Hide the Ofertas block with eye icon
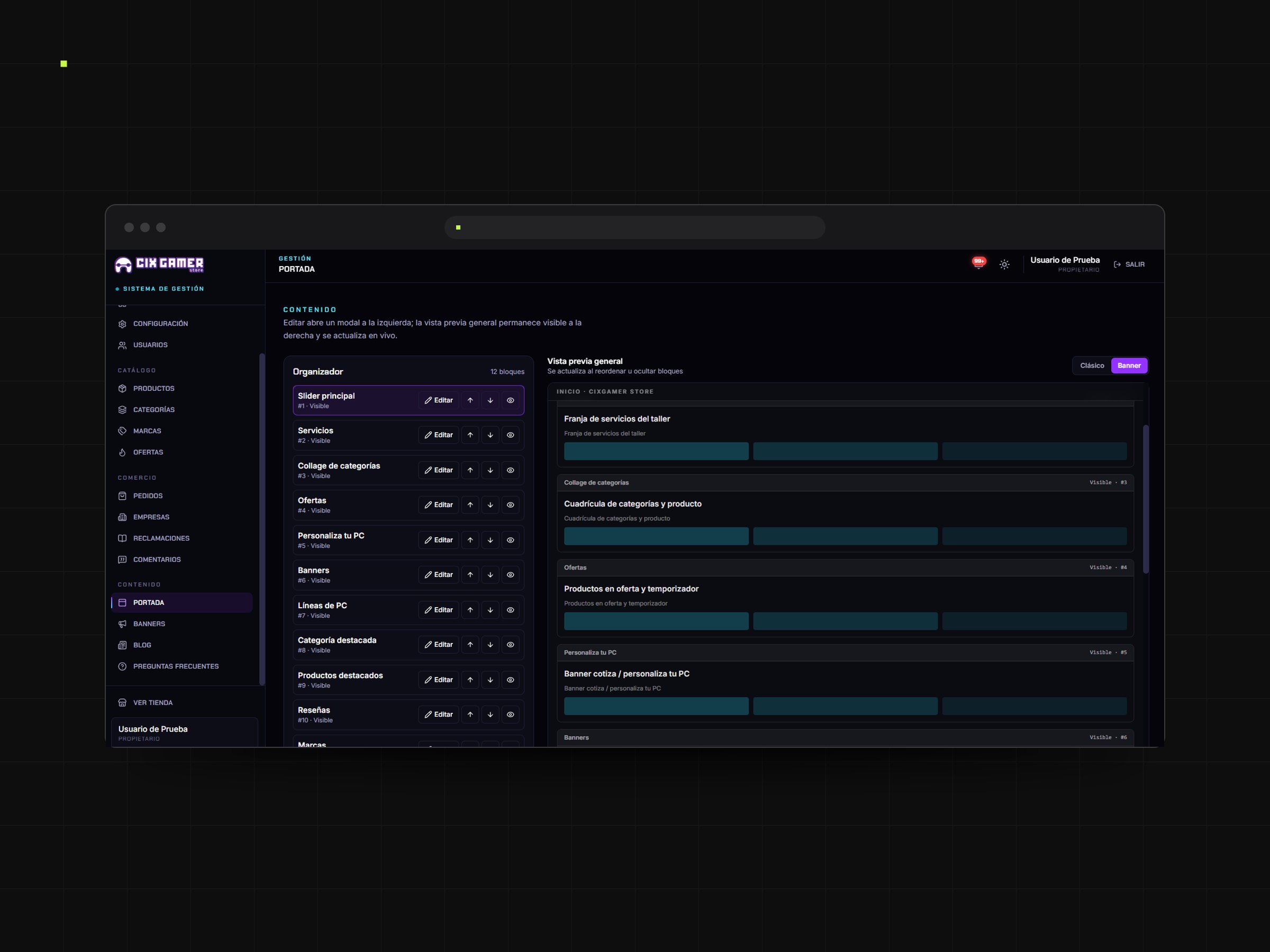 (511, 505)
